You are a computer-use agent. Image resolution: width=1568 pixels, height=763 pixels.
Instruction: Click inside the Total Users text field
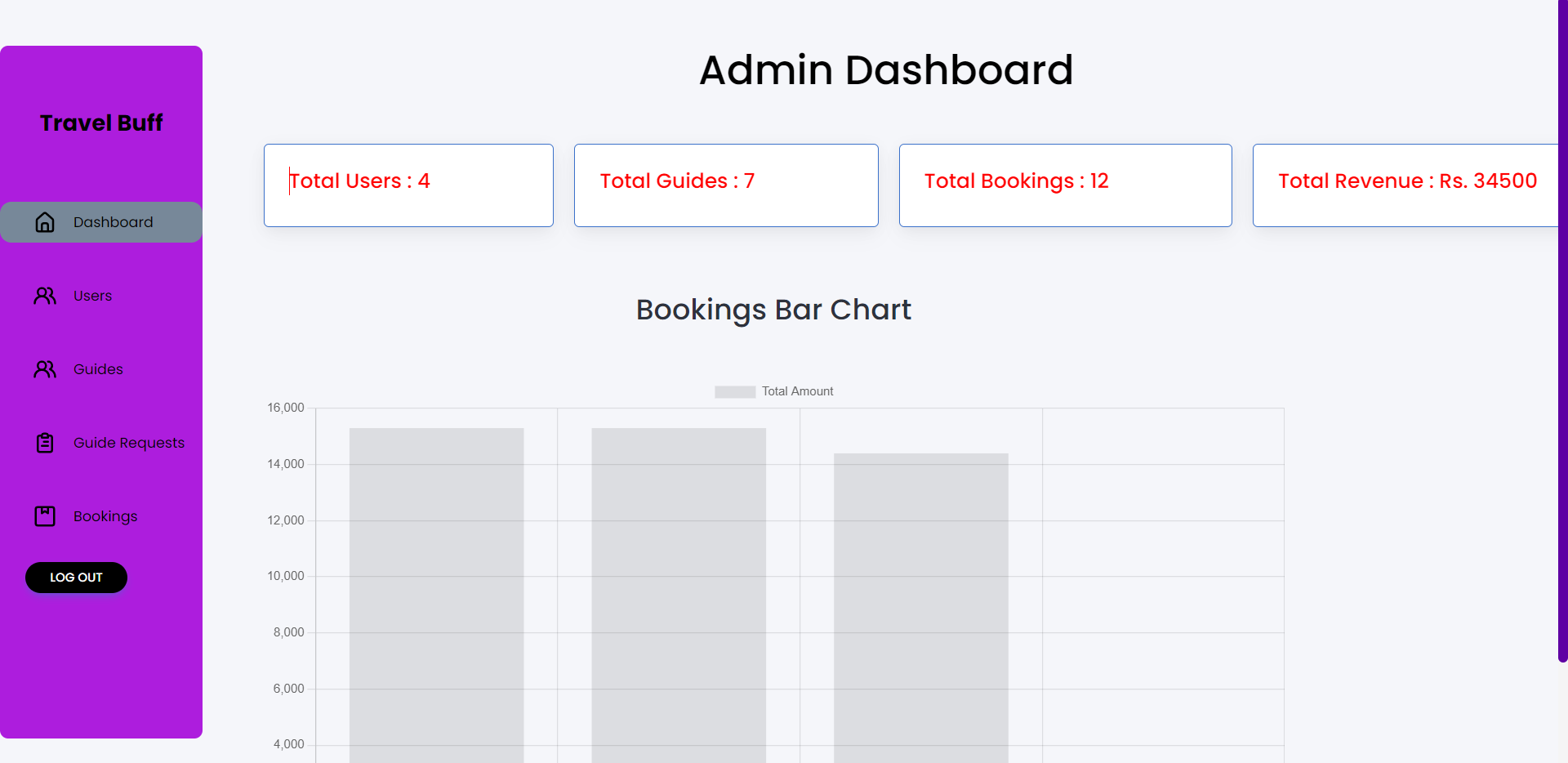359,181
